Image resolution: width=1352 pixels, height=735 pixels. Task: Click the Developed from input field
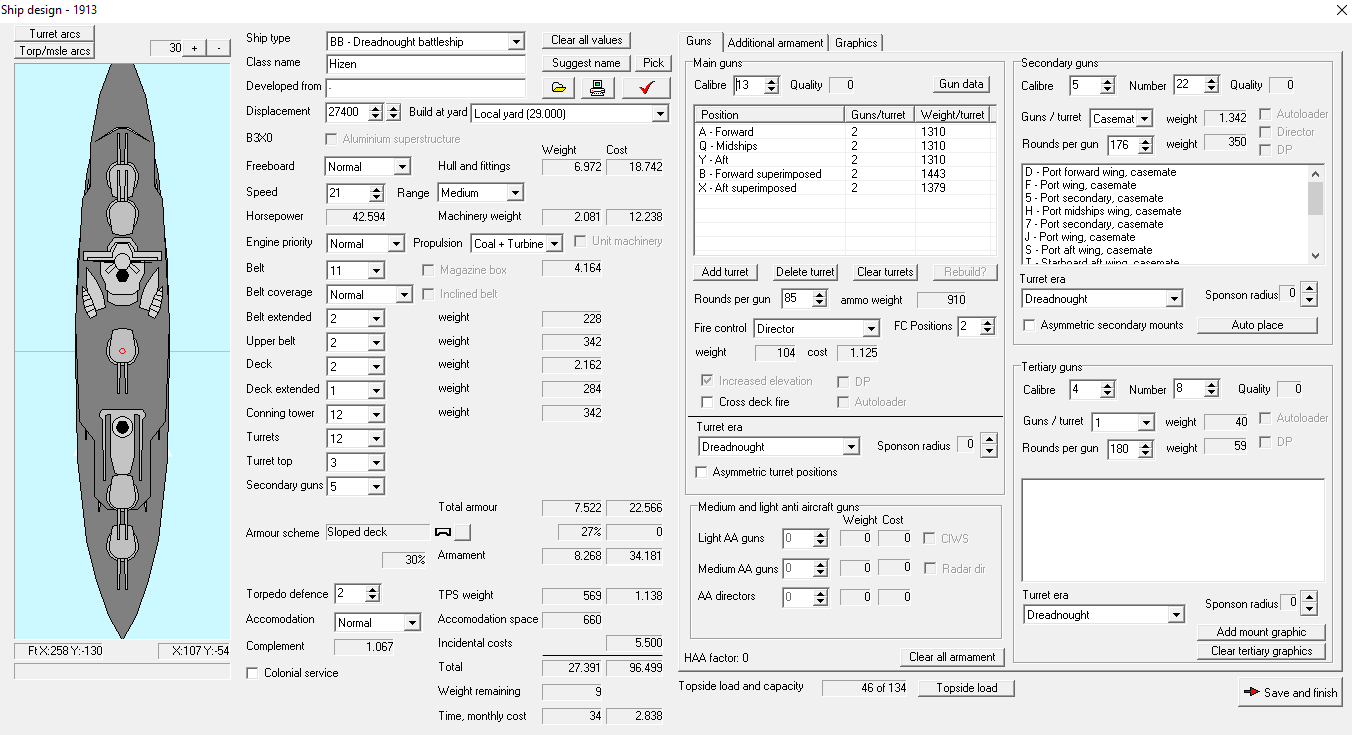pos(425,88)
